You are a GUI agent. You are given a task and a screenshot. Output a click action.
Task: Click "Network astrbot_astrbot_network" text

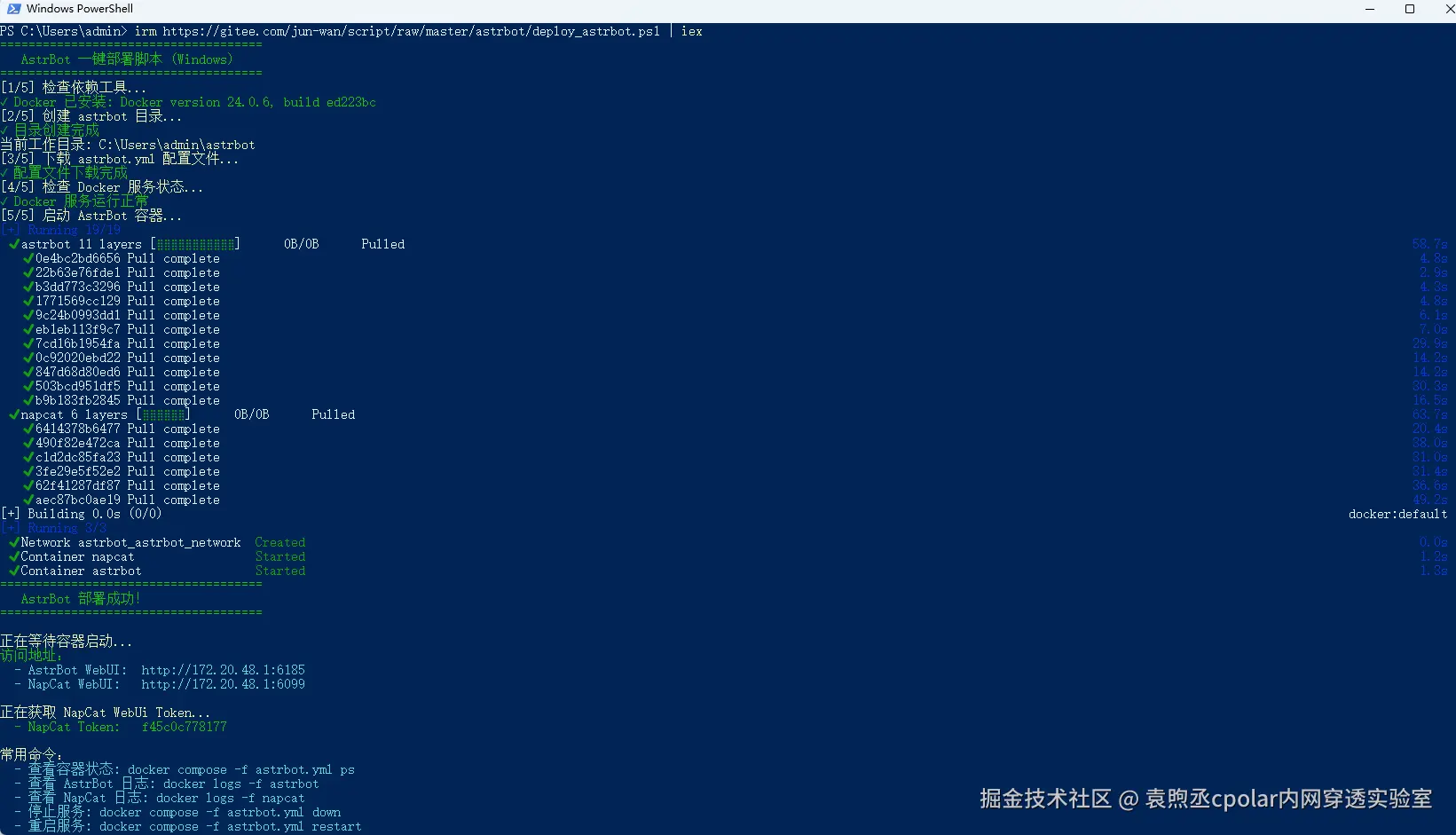(131, 542)
